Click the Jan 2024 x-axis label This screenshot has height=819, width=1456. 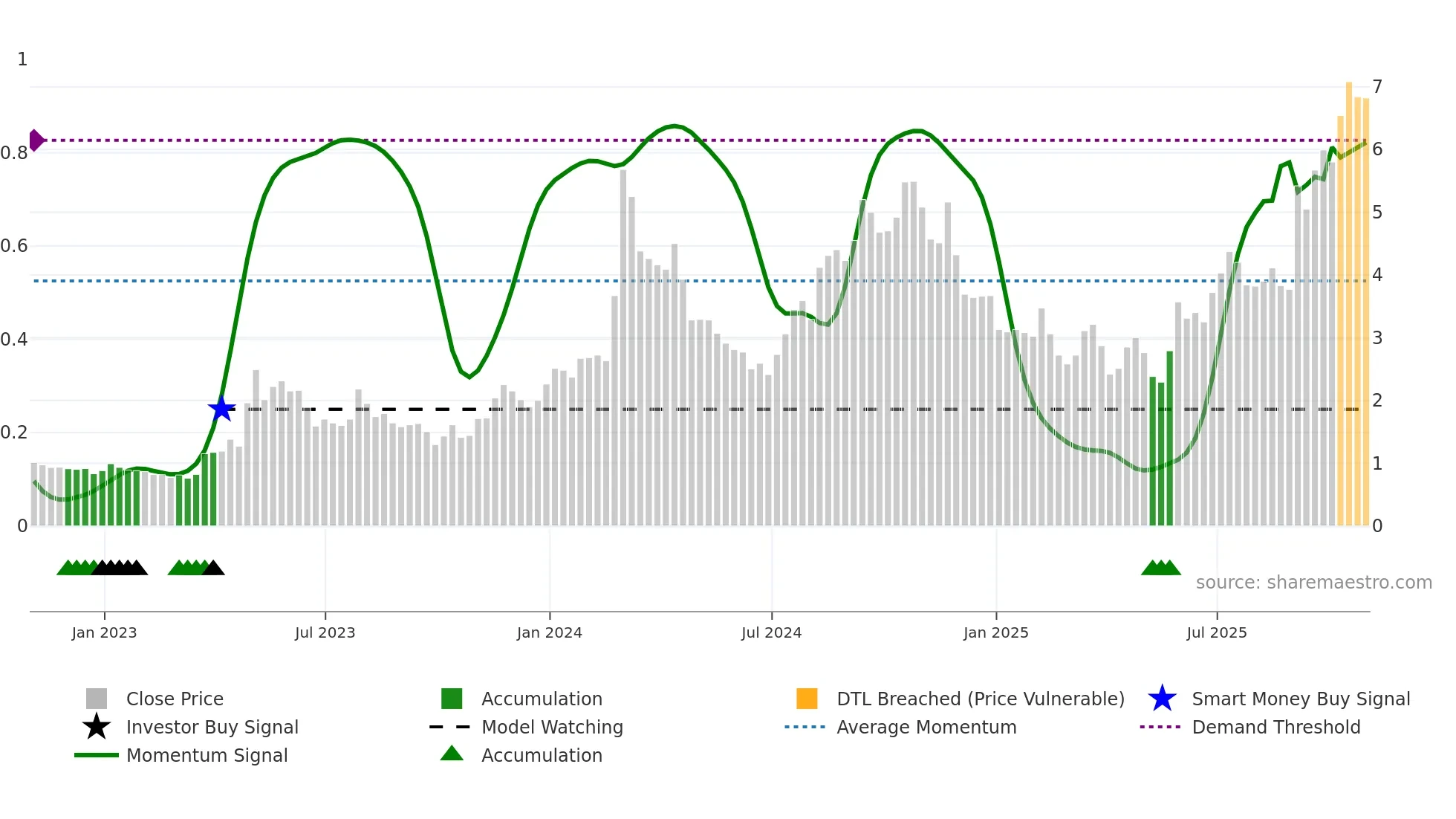(x=549, y=632)
